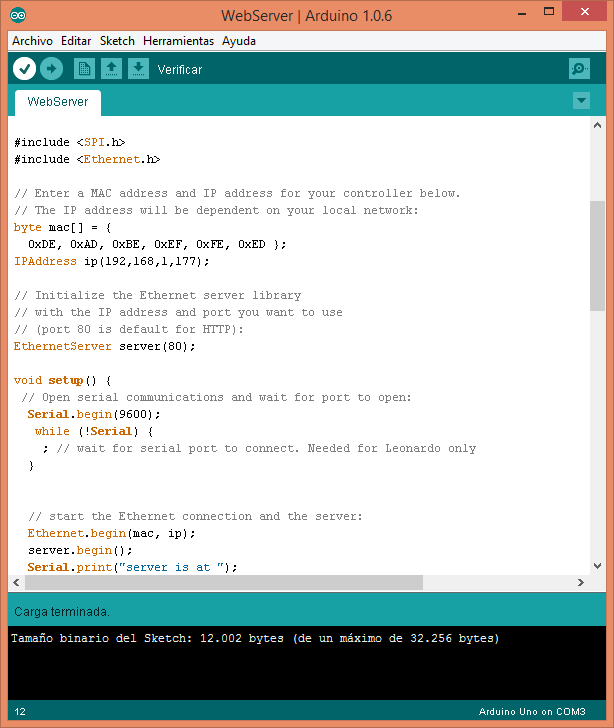Click the 'Tamaño binario del Sketch' console line
This screenshot has width=614, height=728.
[255, 638]
